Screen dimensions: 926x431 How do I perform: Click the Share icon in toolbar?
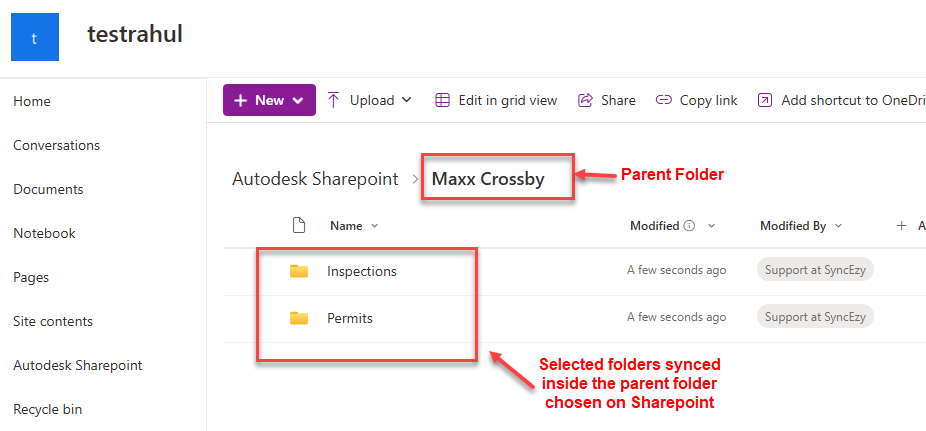coord(586,100)
